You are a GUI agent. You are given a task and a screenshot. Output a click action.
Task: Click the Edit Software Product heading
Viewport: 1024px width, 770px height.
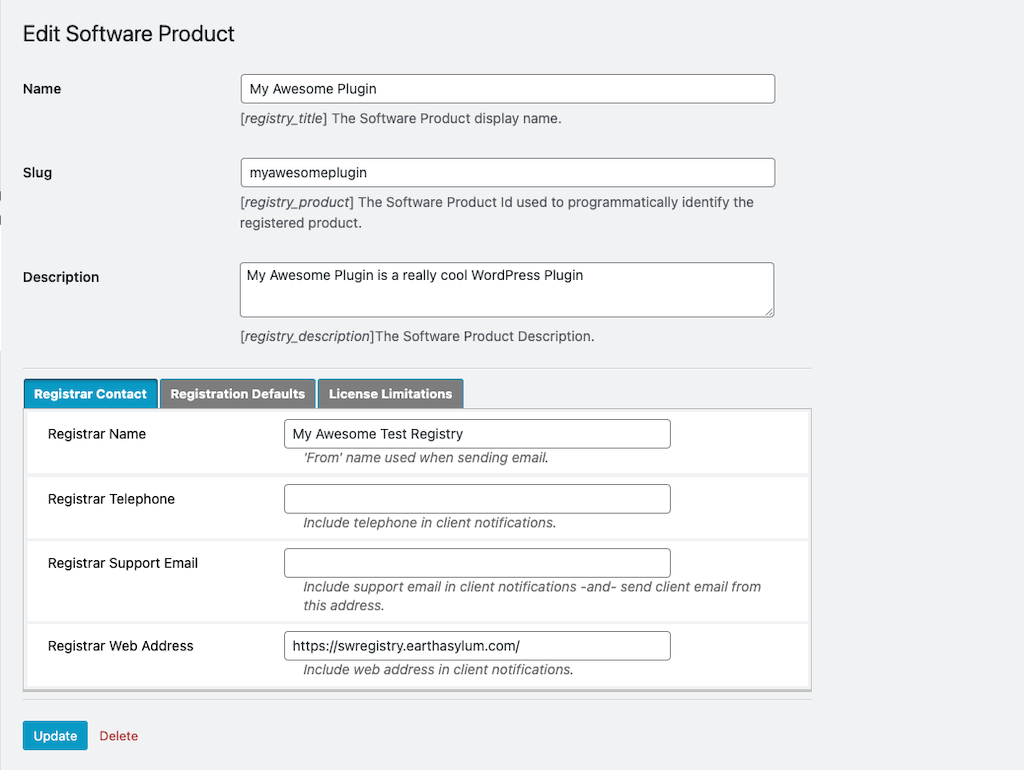129,34
